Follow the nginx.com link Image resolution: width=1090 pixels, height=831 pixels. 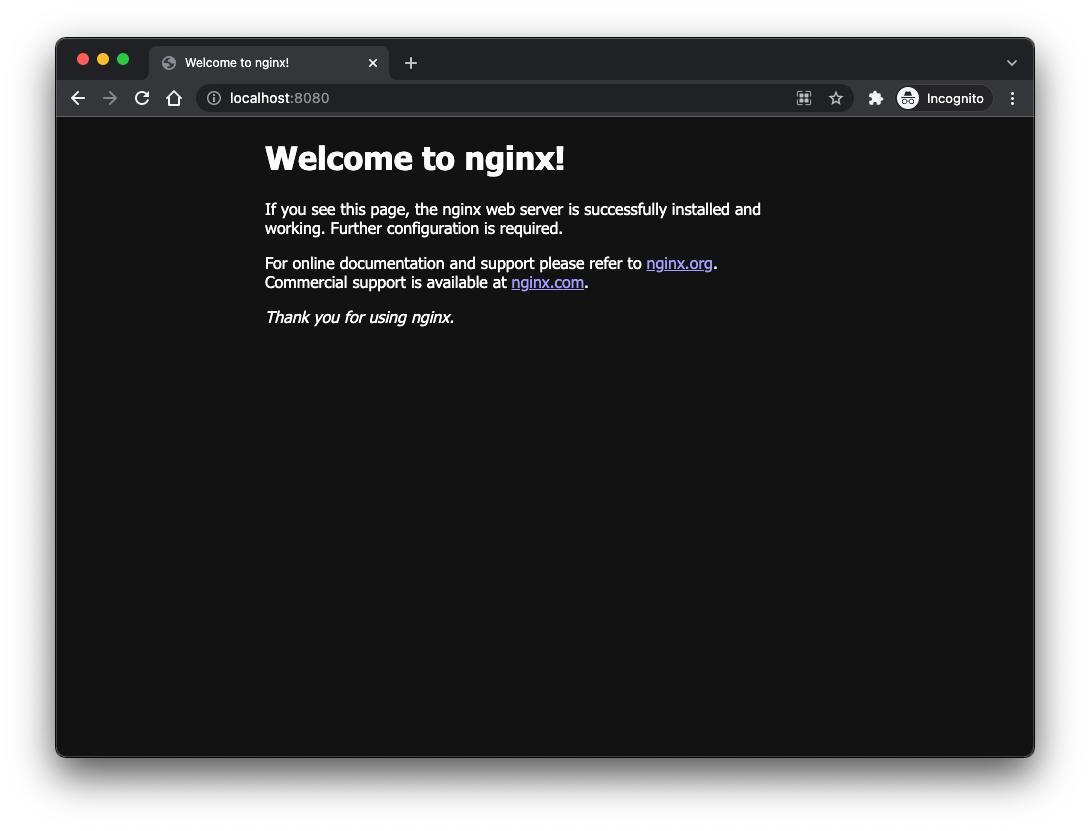click(547, 282)
